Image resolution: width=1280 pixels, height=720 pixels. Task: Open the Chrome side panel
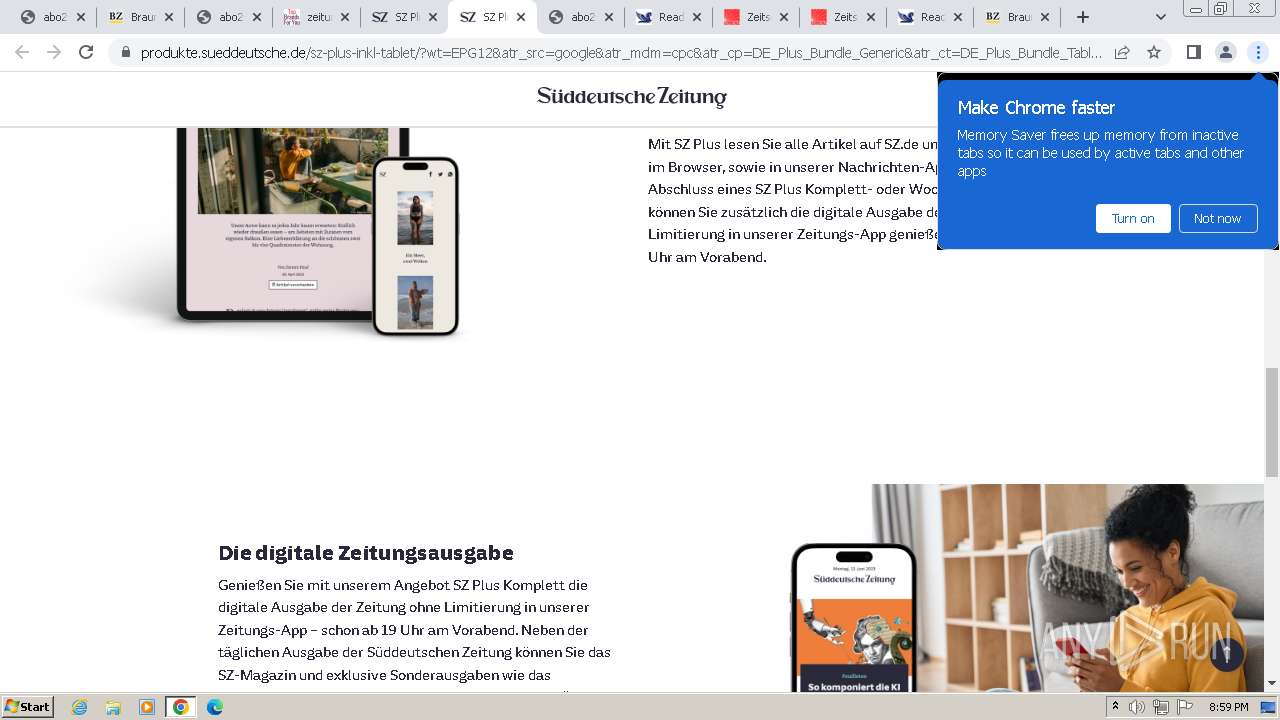click(x=1193, y=52)
